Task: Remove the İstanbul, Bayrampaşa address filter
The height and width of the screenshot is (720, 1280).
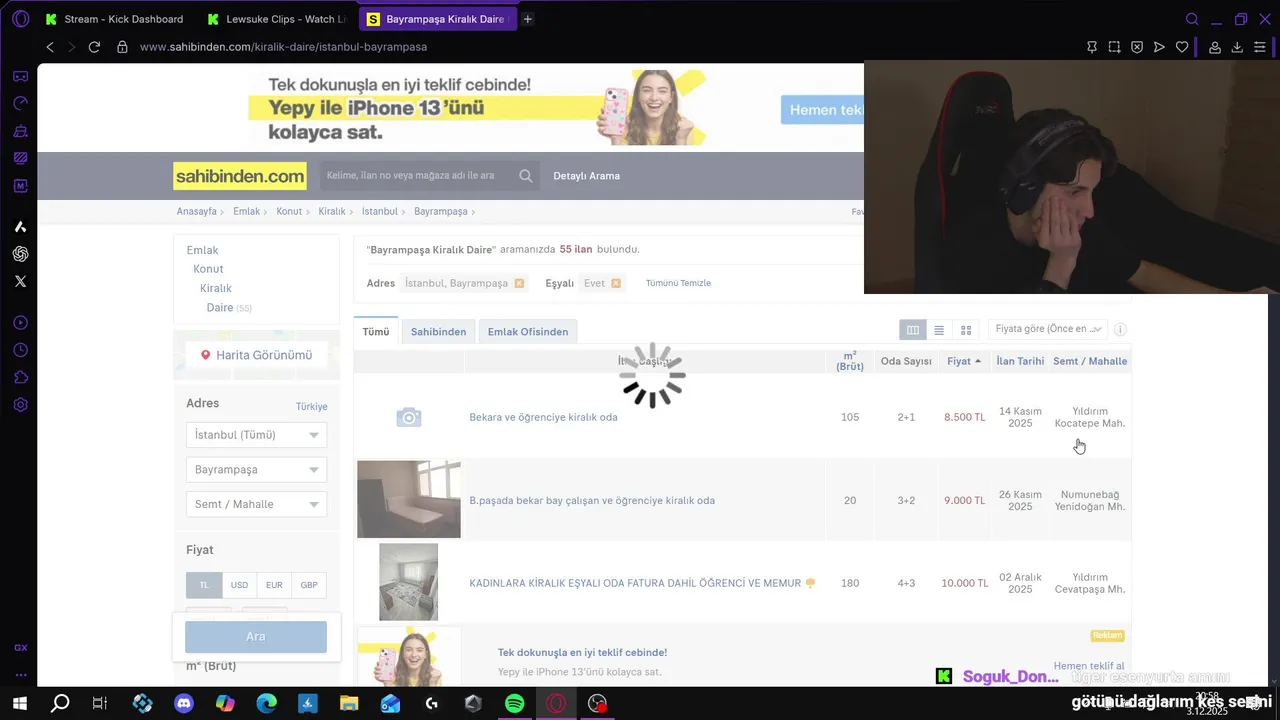Action: pos(519,283)
